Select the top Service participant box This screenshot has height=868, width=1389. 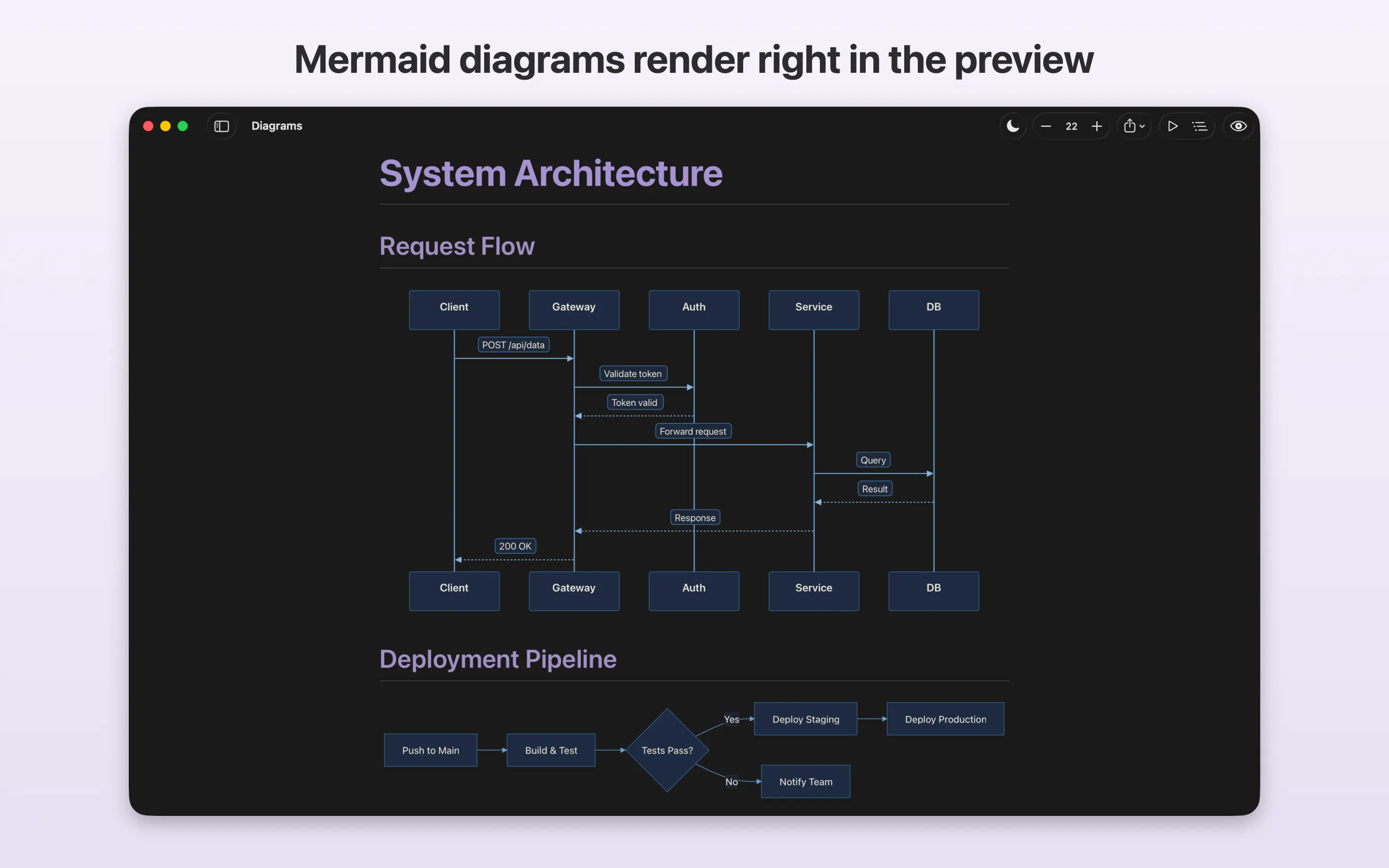[814, 310]
